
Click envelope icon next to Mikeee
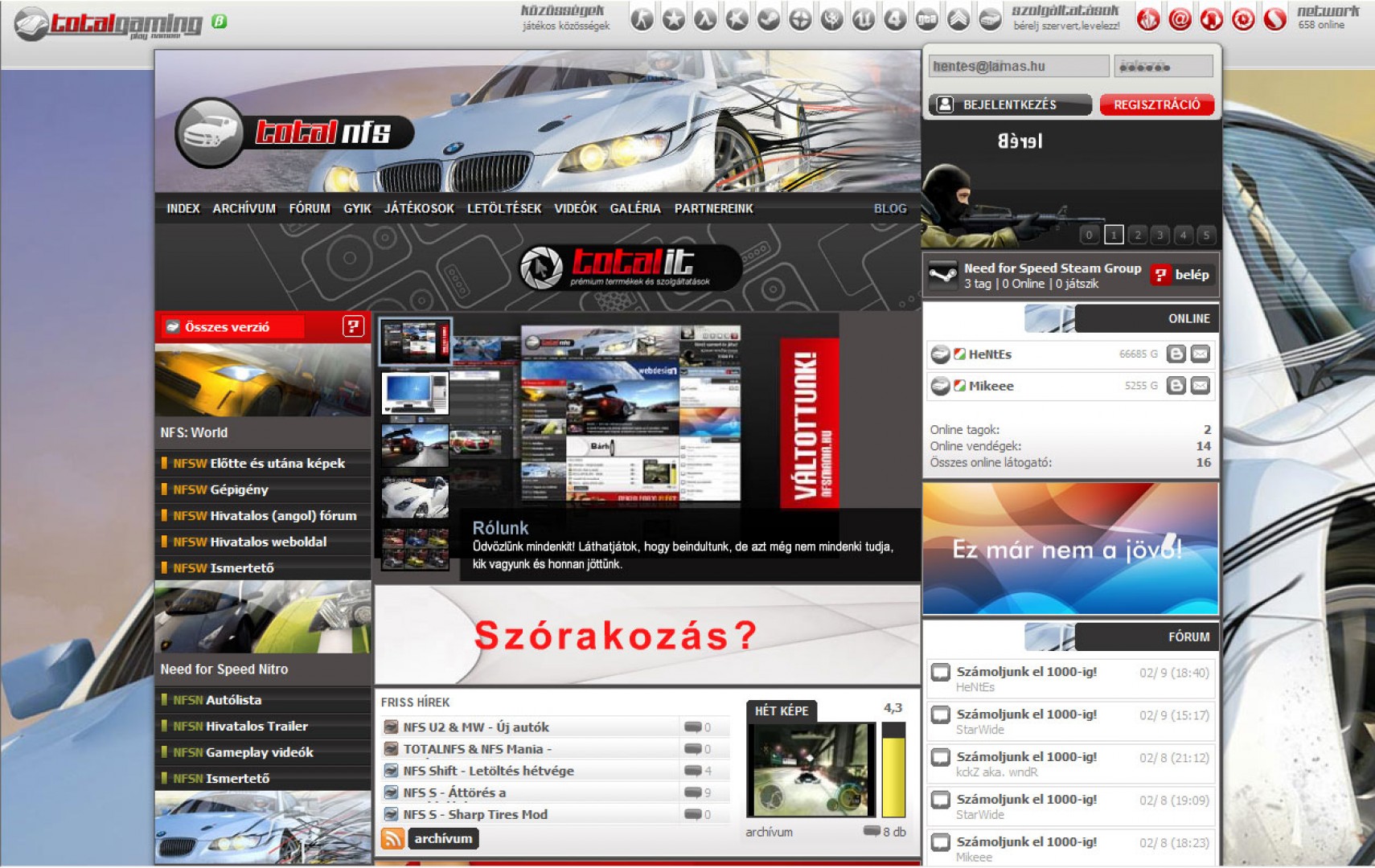click(x=1201, y=386)
